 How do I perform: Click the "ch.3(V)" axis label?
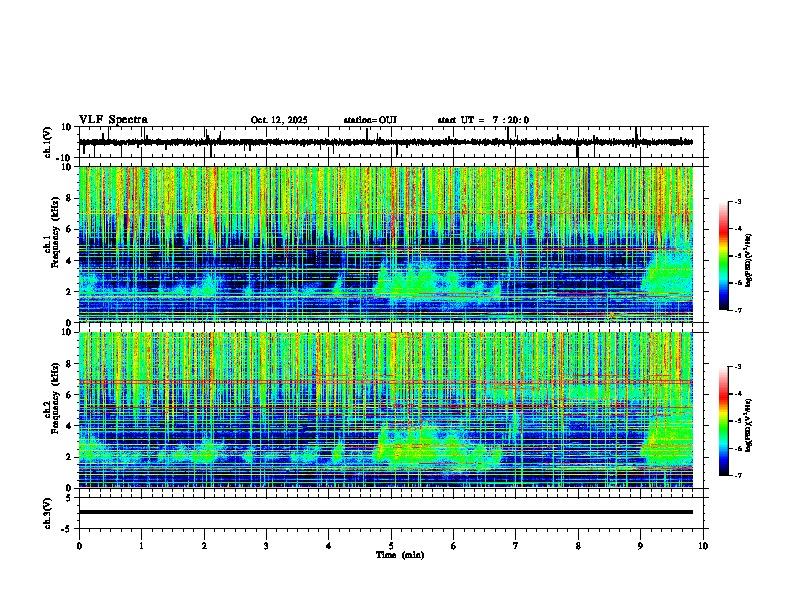(48, 514)
